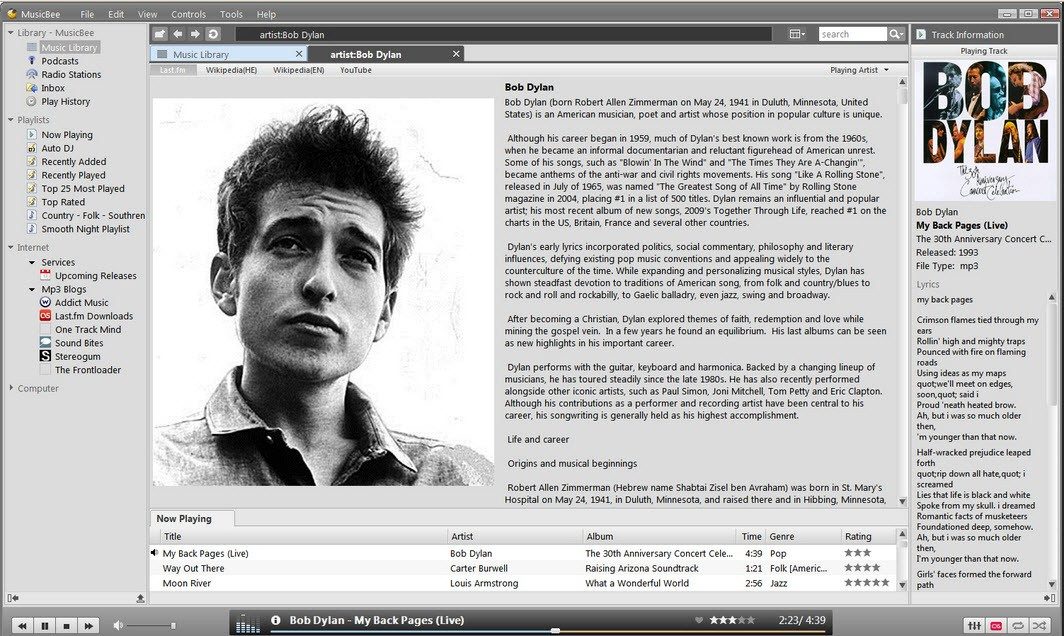1064x636 pixels.
Task: Select the Moon River track row
Action: [522, 583]
